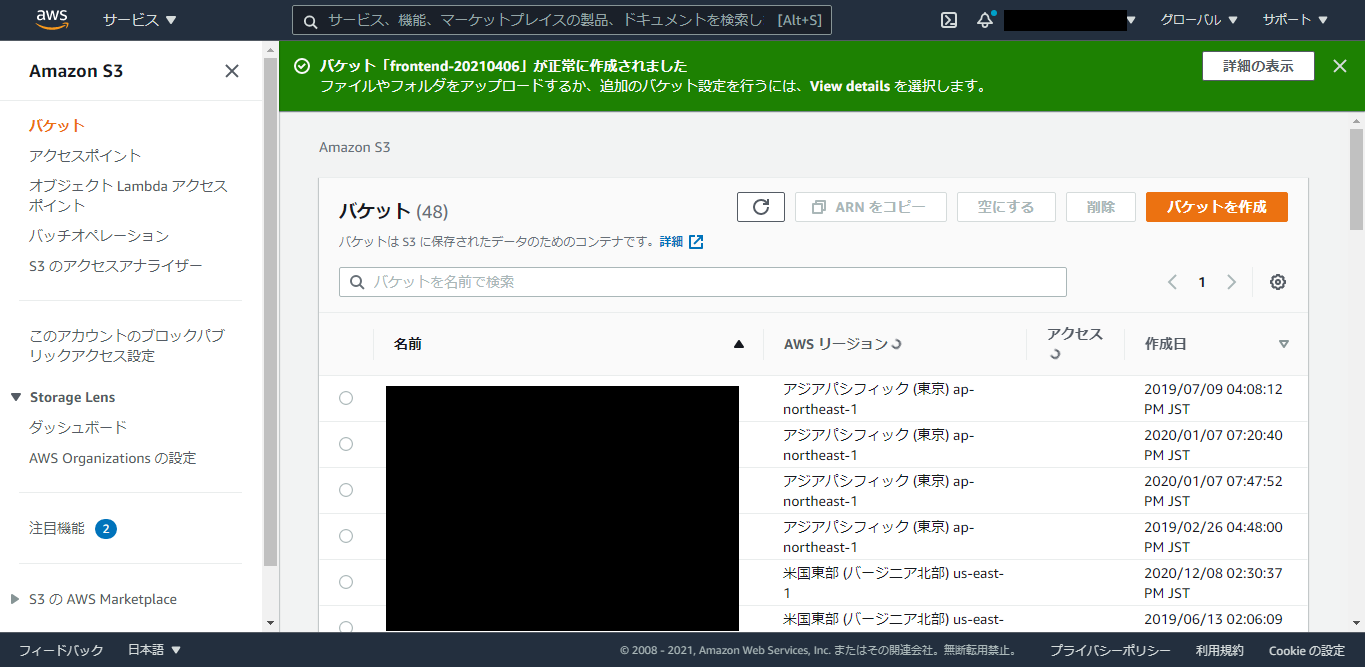The height and width of the screenshot is (667, 1365).
Task: Click the 2019/06/13 02:06:09 date cell
Action: click(1213, 619)
